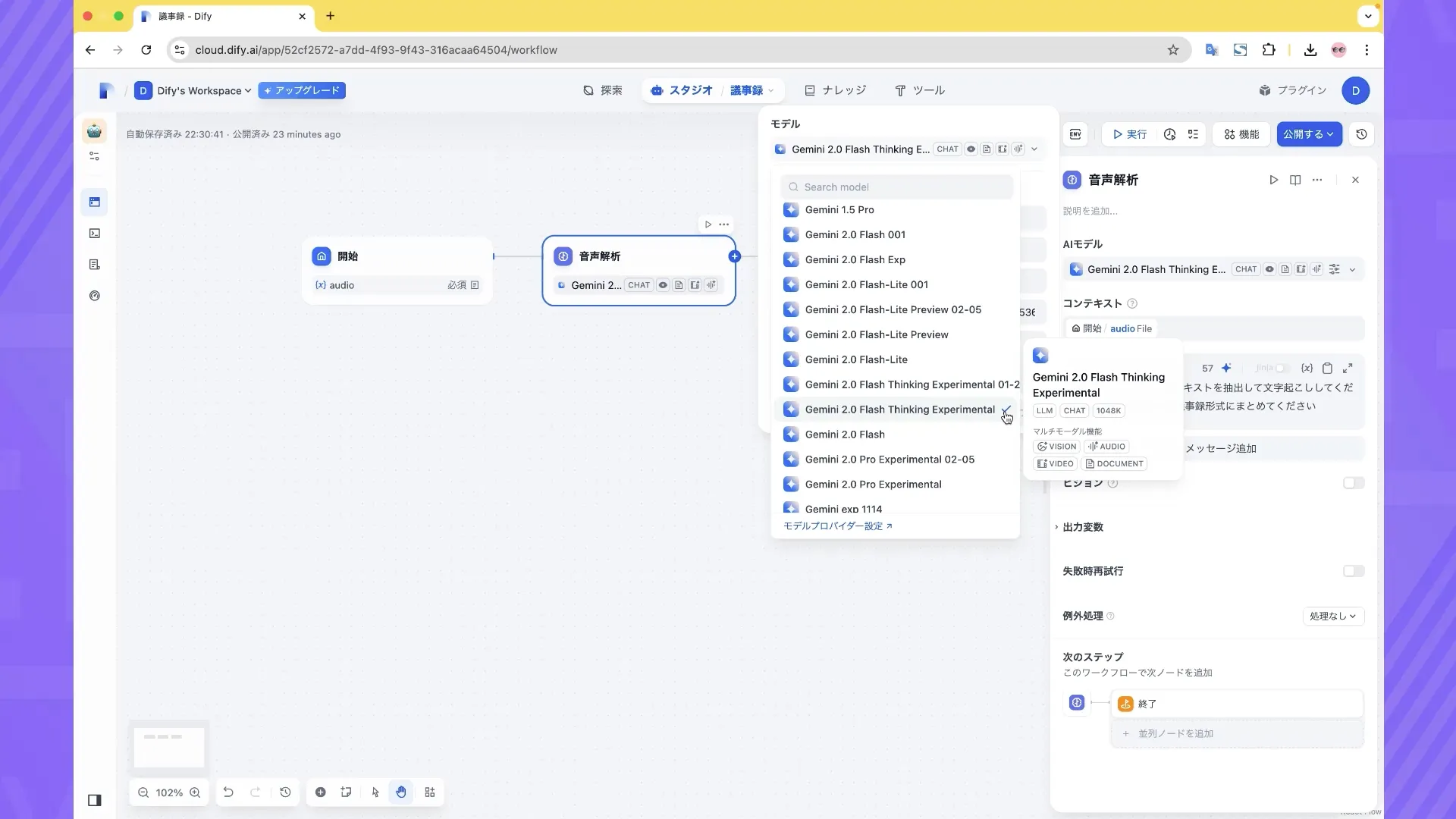Open the user avatar D menu
The width and height of the screenshot is (1456, 819).
1355,91
